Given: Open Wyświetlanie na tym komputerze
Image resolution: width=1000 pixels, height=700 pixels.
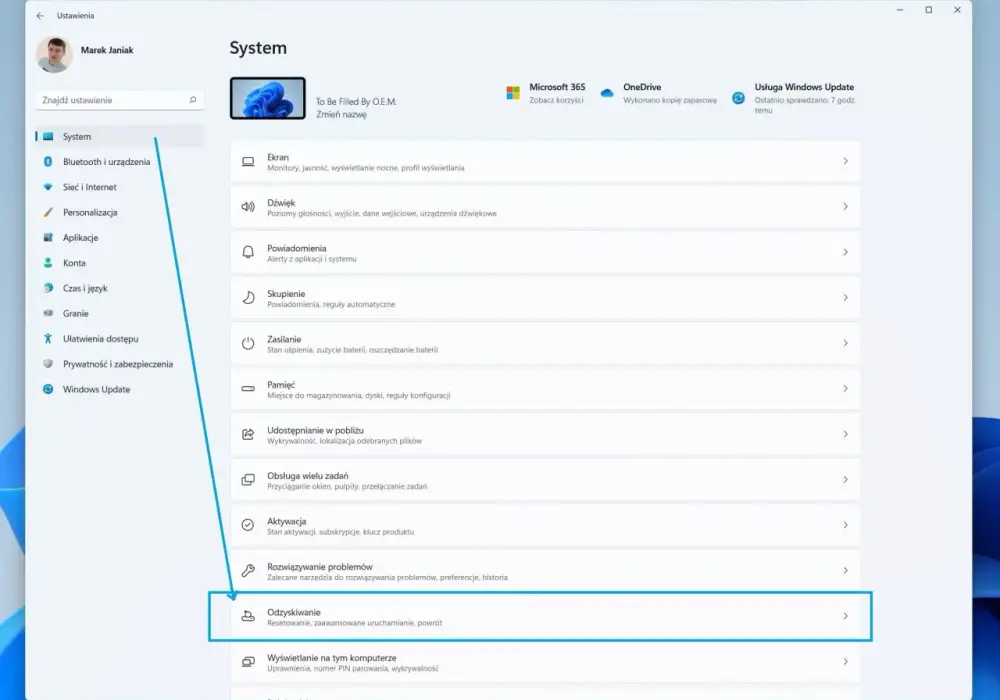Looking at the screenshot, I should point(545,662).
